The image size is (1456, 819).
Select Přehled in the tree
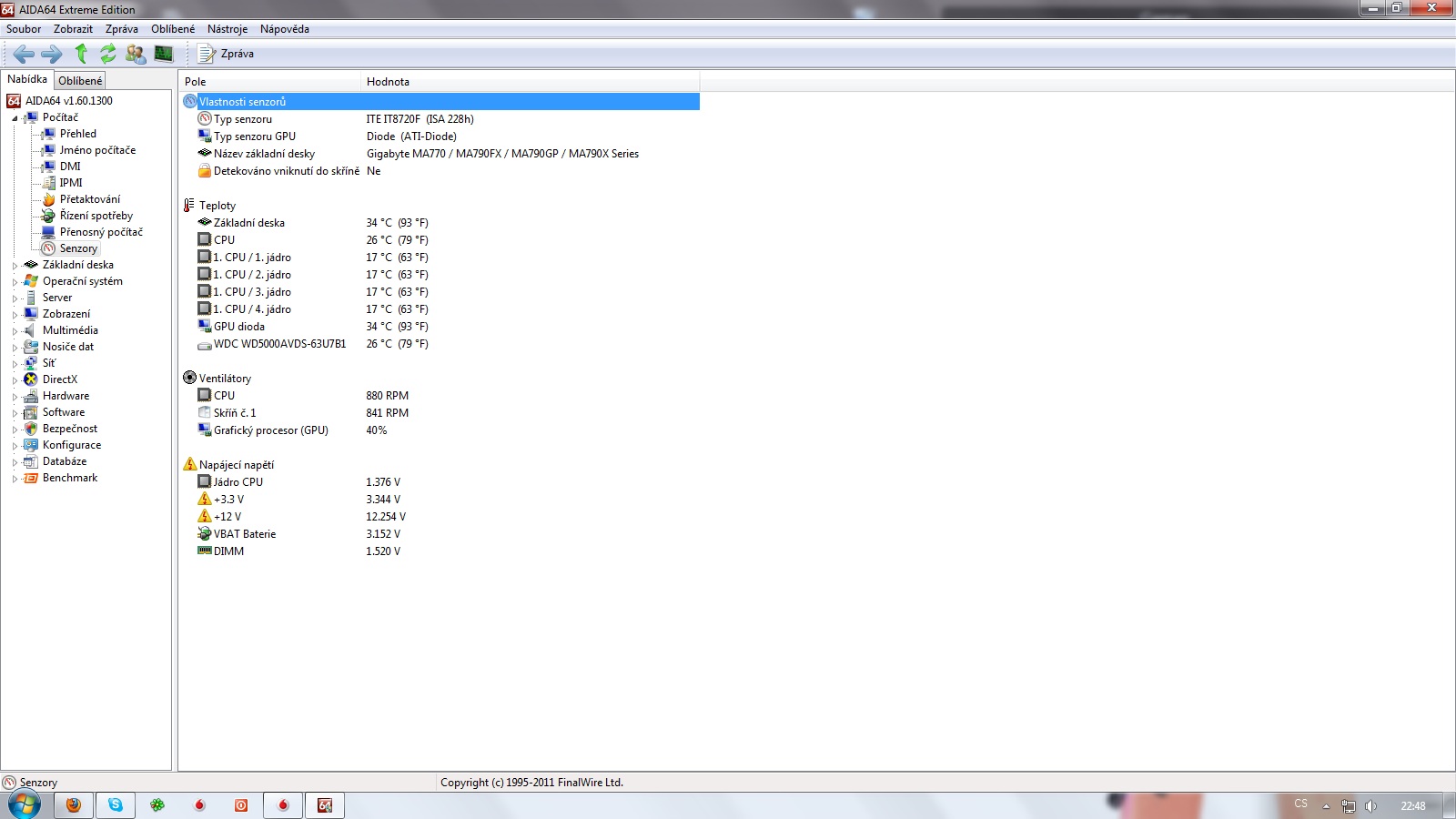(77, 134)
